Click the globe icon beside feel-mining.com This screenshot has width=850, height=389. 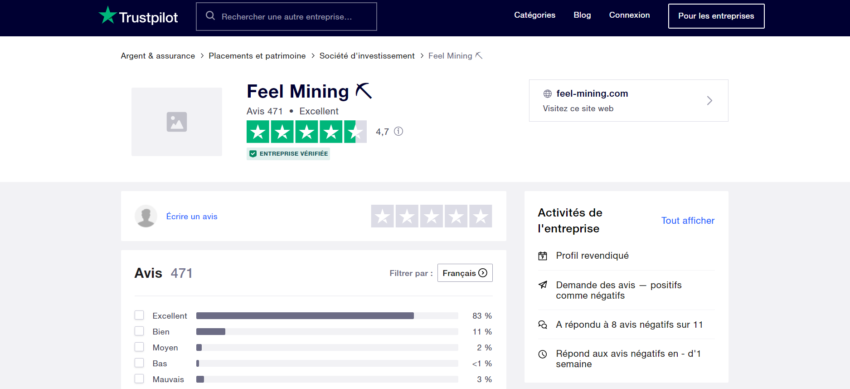point(548,94)
